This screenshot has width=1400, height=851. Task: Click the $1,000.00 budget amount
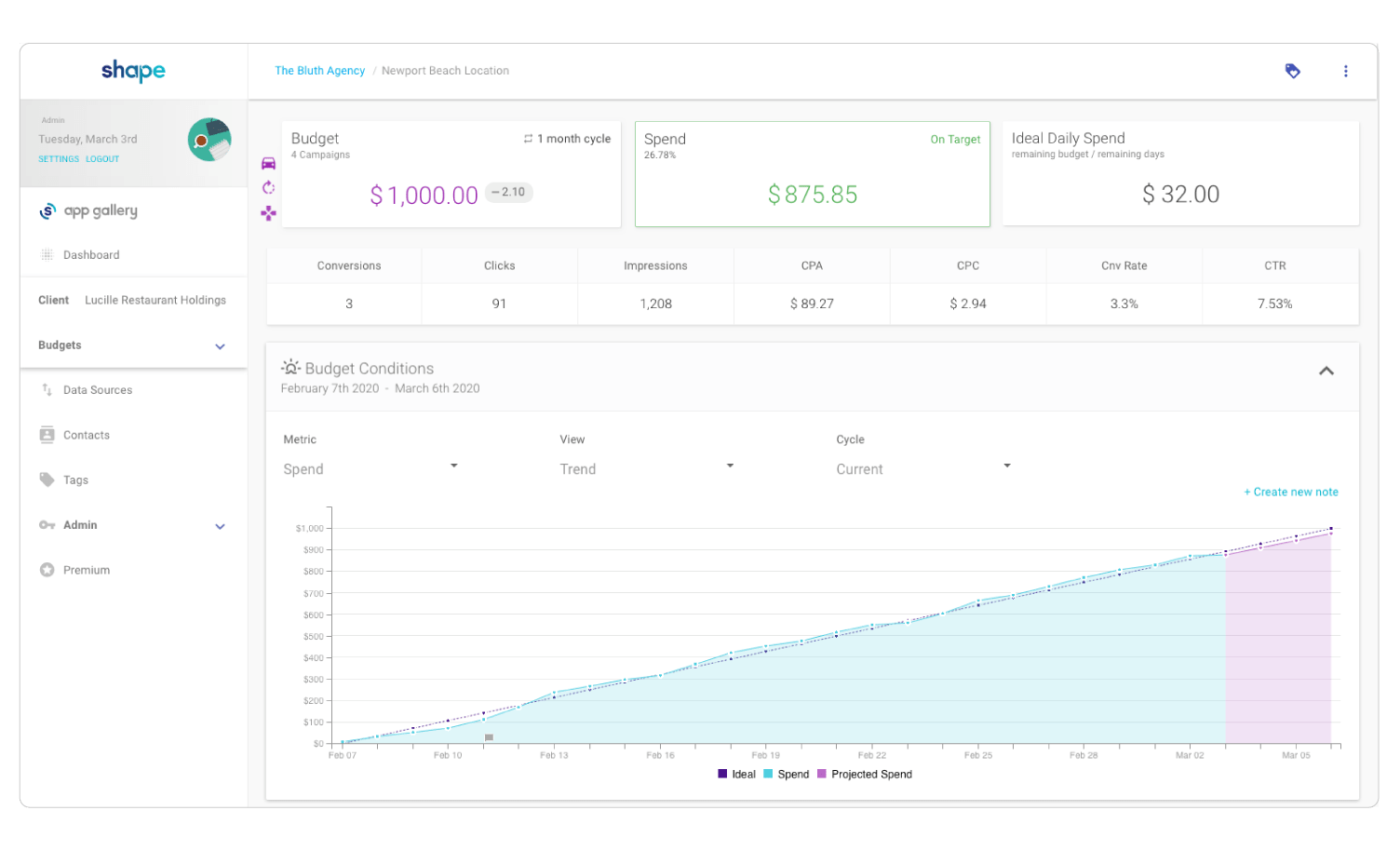click(424, 195)
